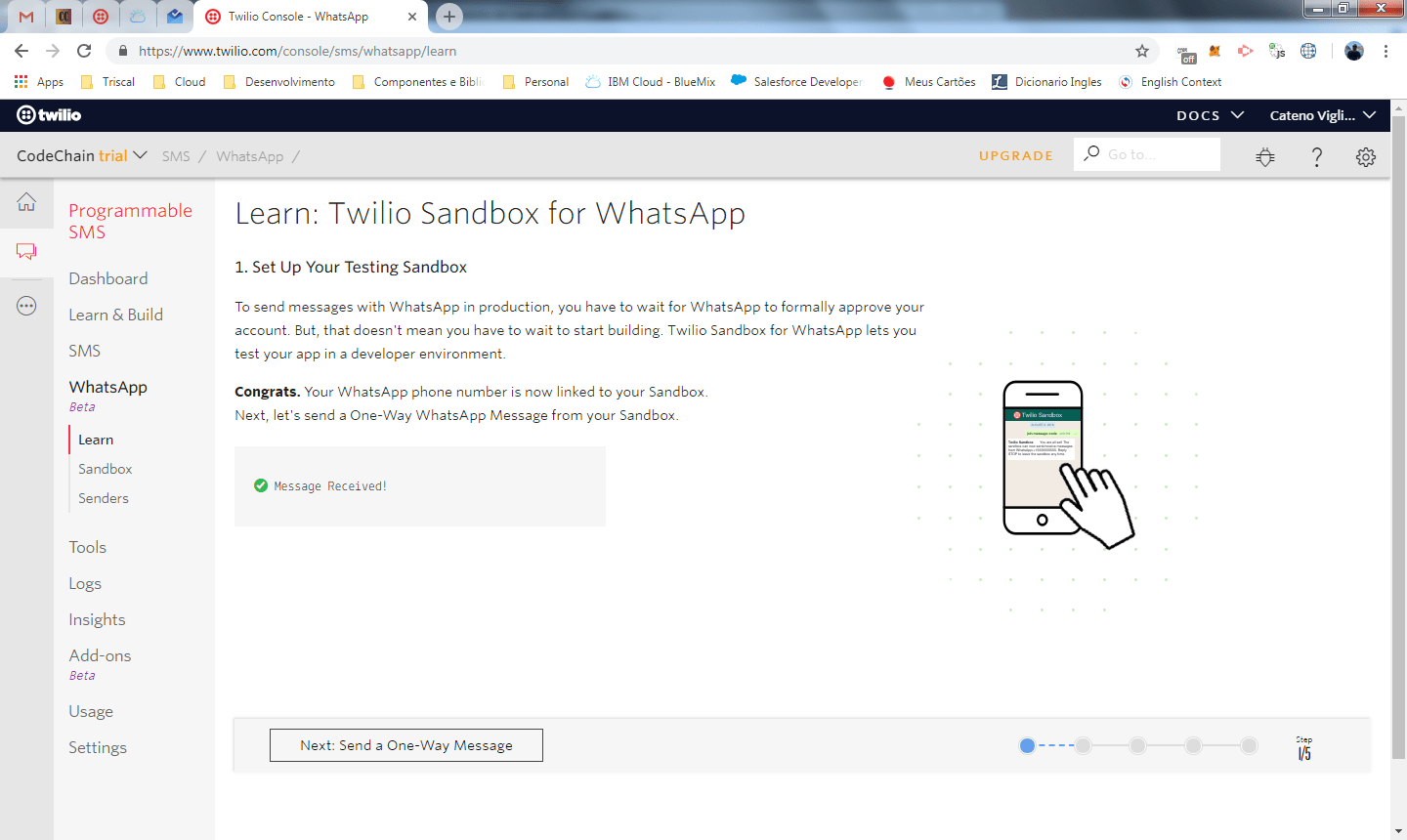1407x840 pixels.
Task: Click the browser address bar URL
Action: [x=298, y=51]
